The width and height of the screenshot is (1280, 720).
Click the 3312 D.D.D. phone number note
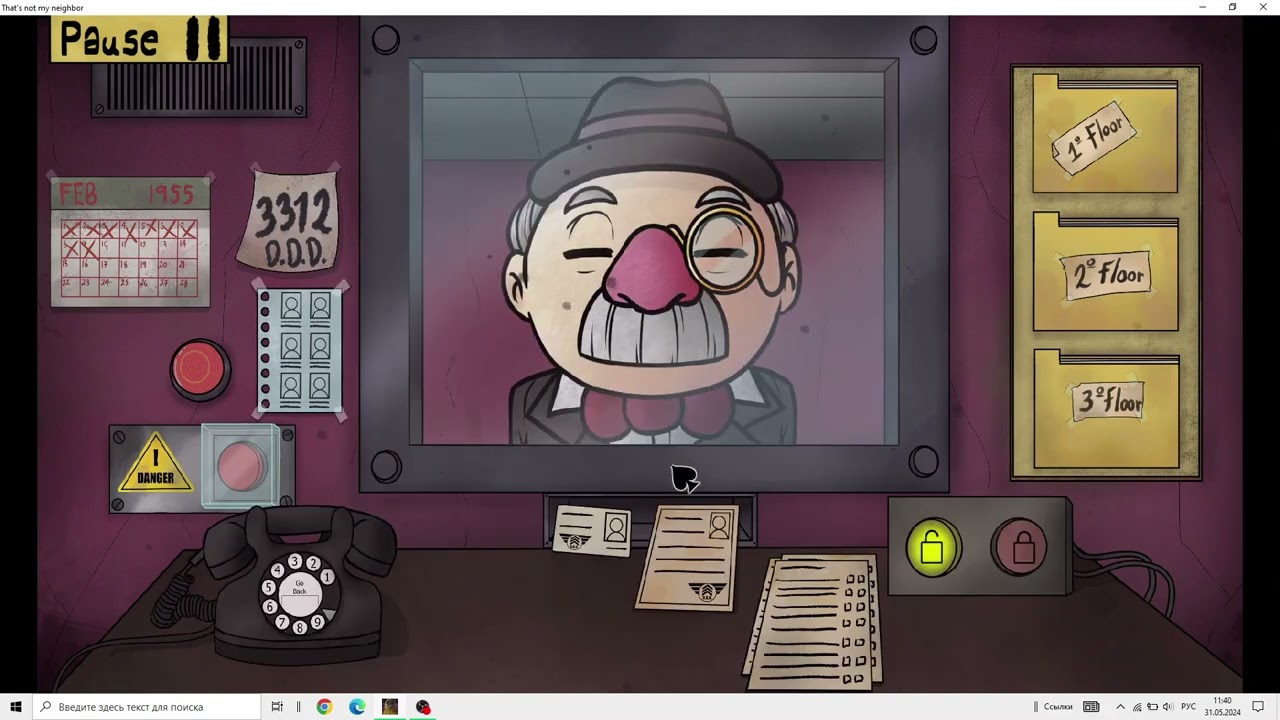coord(290,222)
